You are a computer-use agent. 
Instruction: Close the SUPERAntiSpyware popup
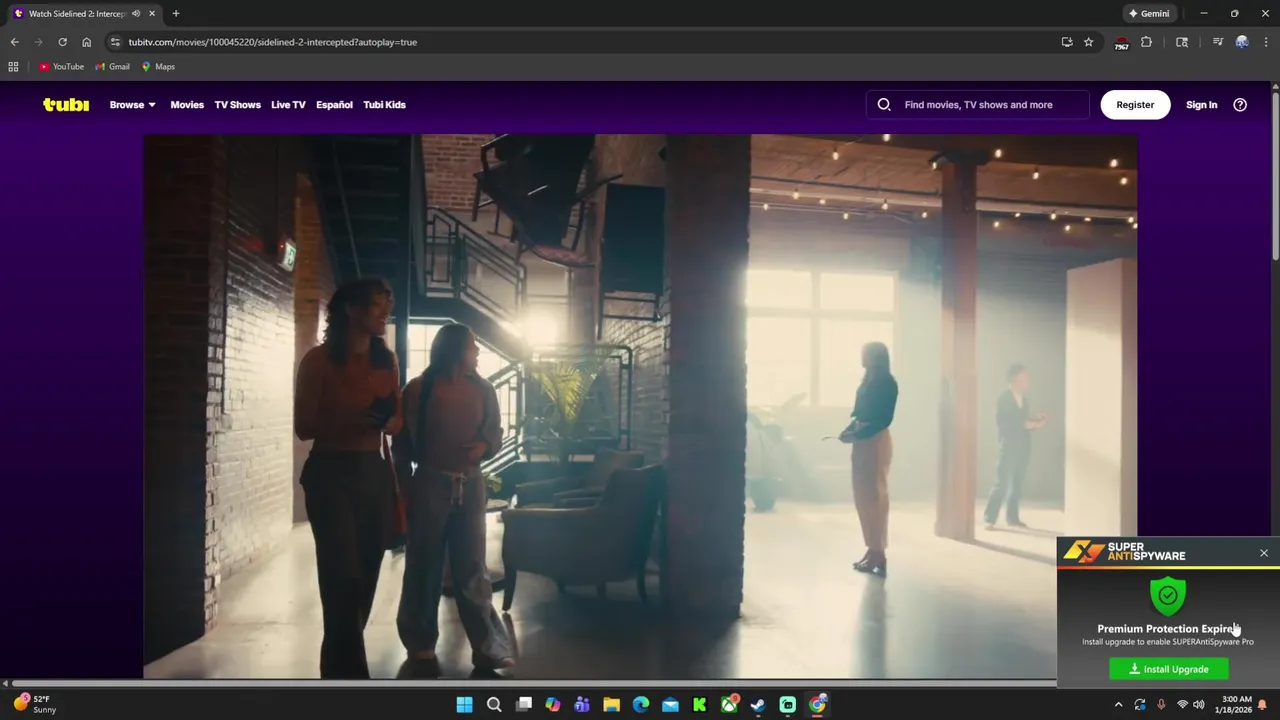point(1264,553)
